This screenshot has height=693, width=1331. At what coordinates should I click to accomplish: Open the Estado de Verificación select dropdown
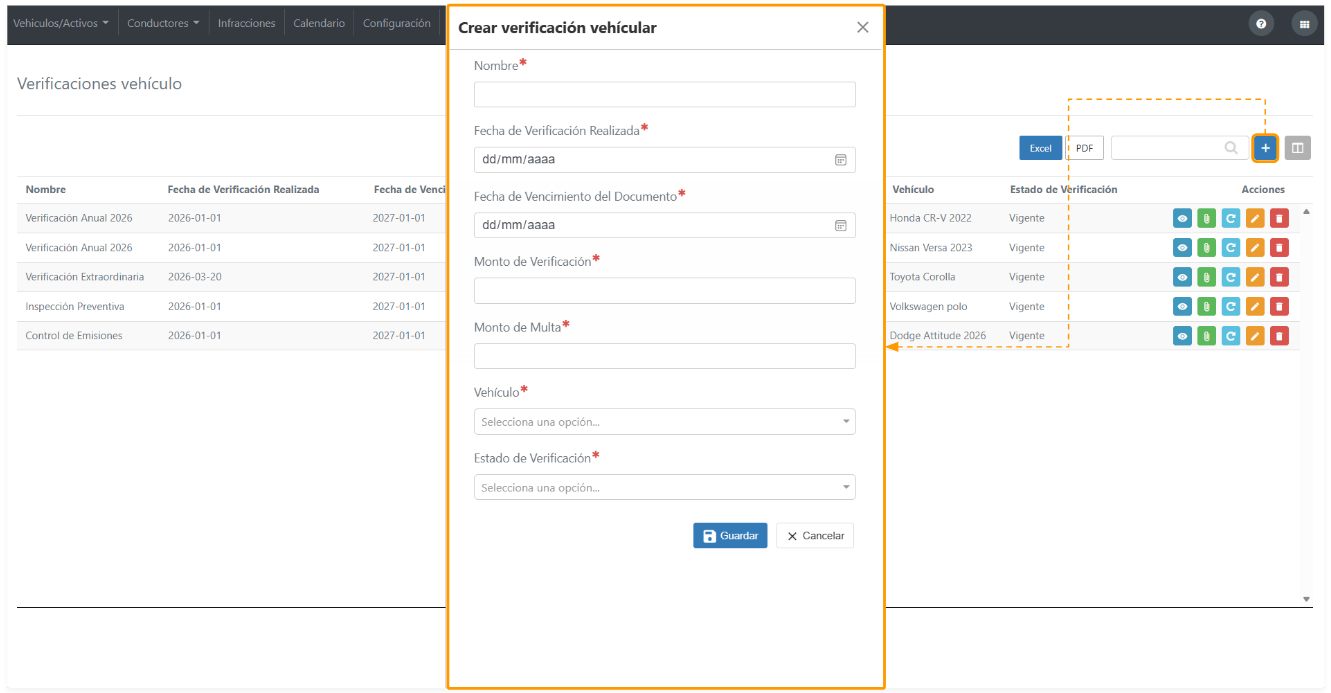click(x=665, y=487)
